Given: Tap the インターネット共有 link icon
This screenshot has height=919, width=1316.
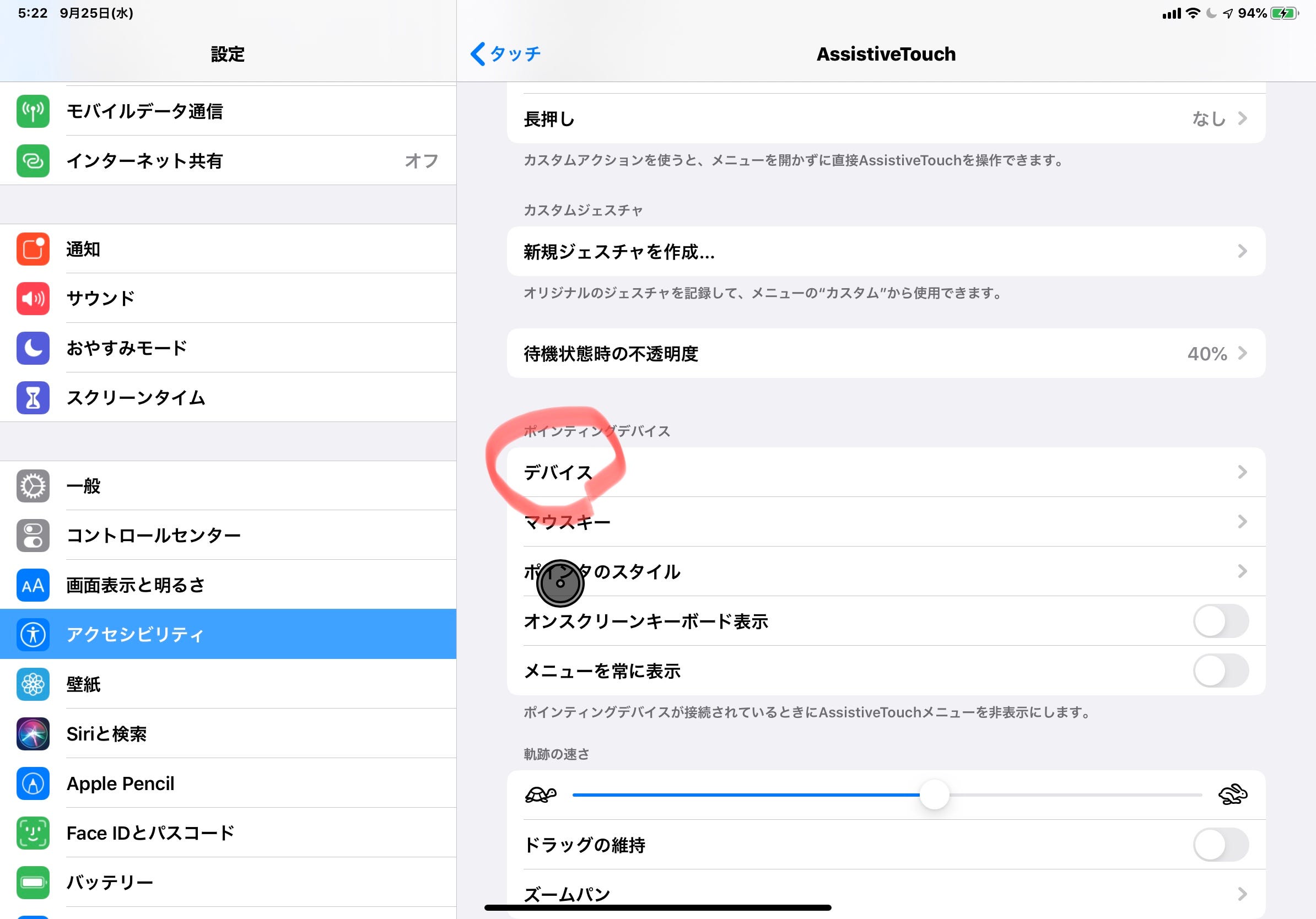Looking at the screenshot, I should 33,161.
